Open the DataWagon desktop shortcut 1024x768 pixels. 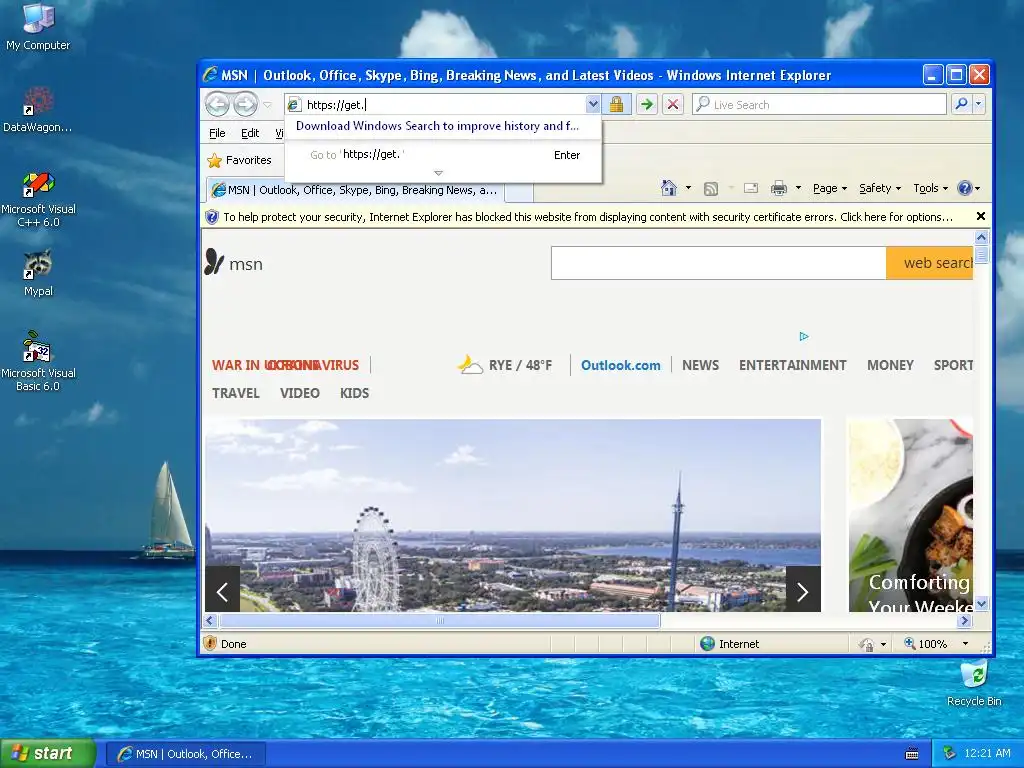(x=38, y=109)
